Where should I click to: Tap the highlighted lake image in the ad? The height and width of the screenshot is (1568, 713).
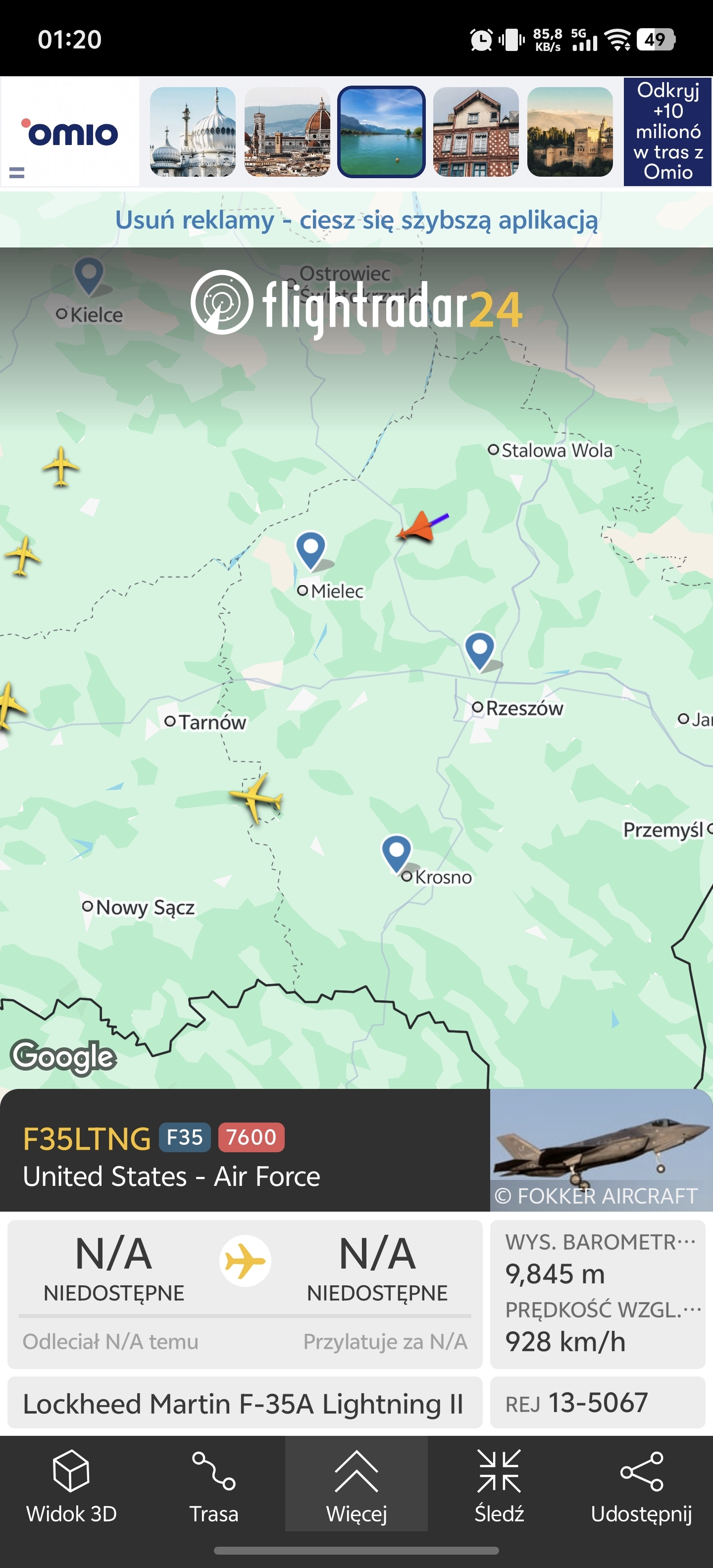coord(381,132)
